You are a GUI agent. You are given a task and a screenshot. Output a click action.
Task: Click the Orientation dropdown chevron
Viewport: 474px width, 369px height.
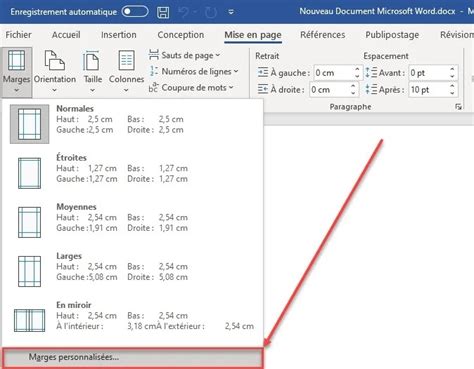click(x=54, y=90)
